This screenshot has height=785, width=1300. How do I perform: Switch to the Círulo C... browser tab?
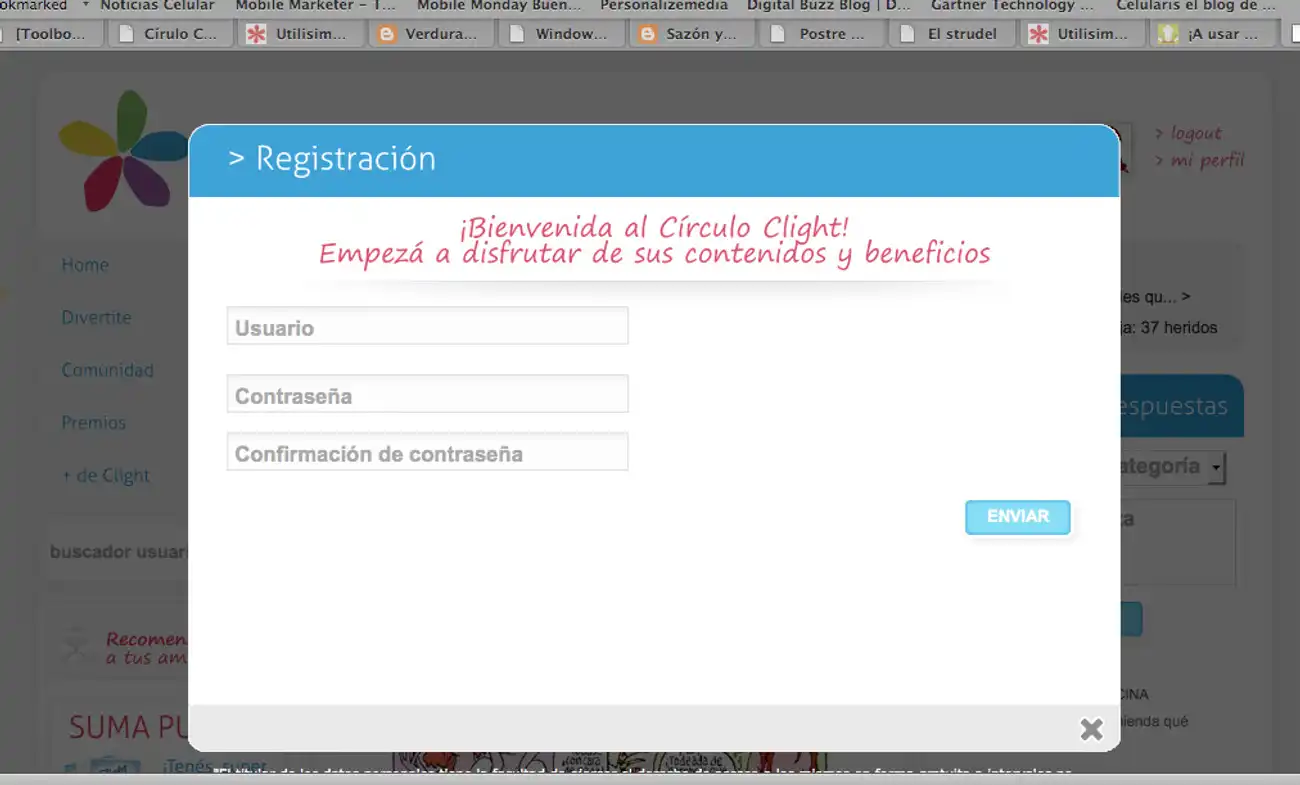[x=169, y=34]
